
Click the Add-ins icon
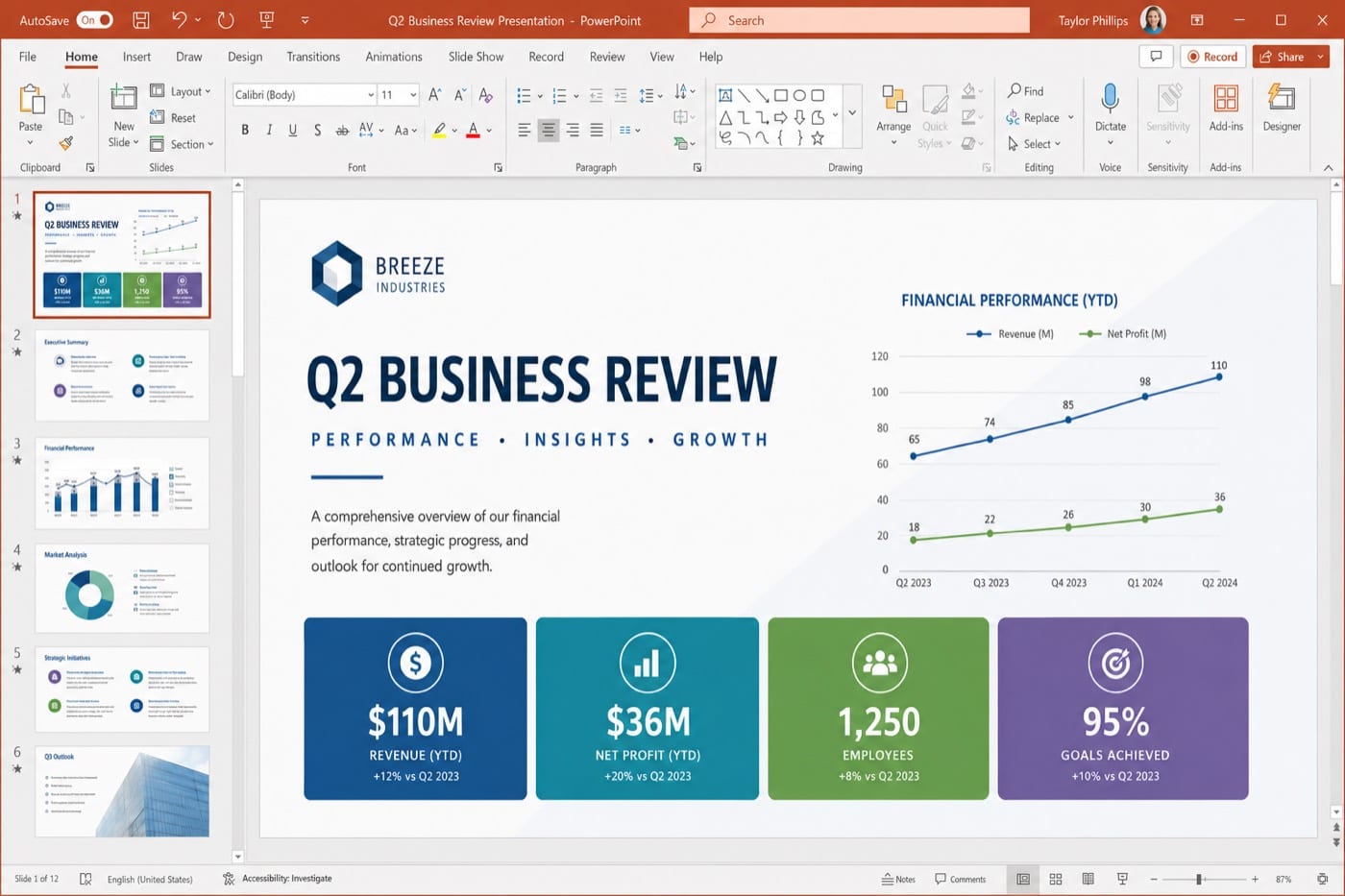coord(1226,98)
